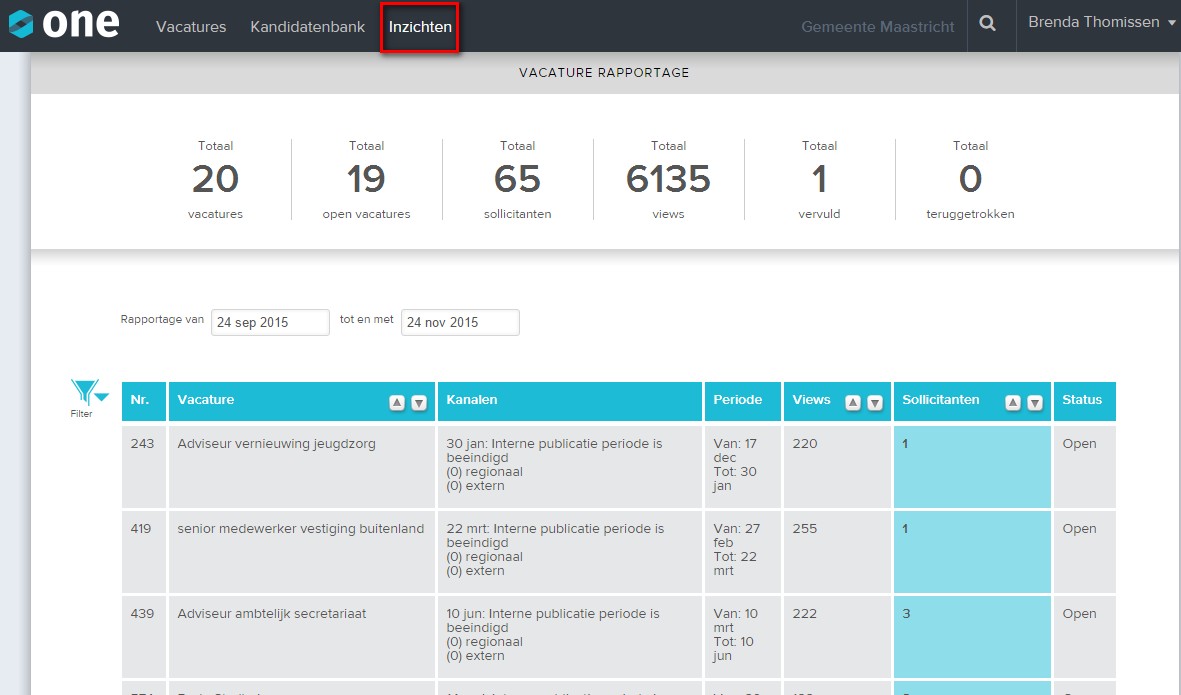The image size is (1181, 695).
Task: Open the Vacatures menu item
Action: pos(191,27)
